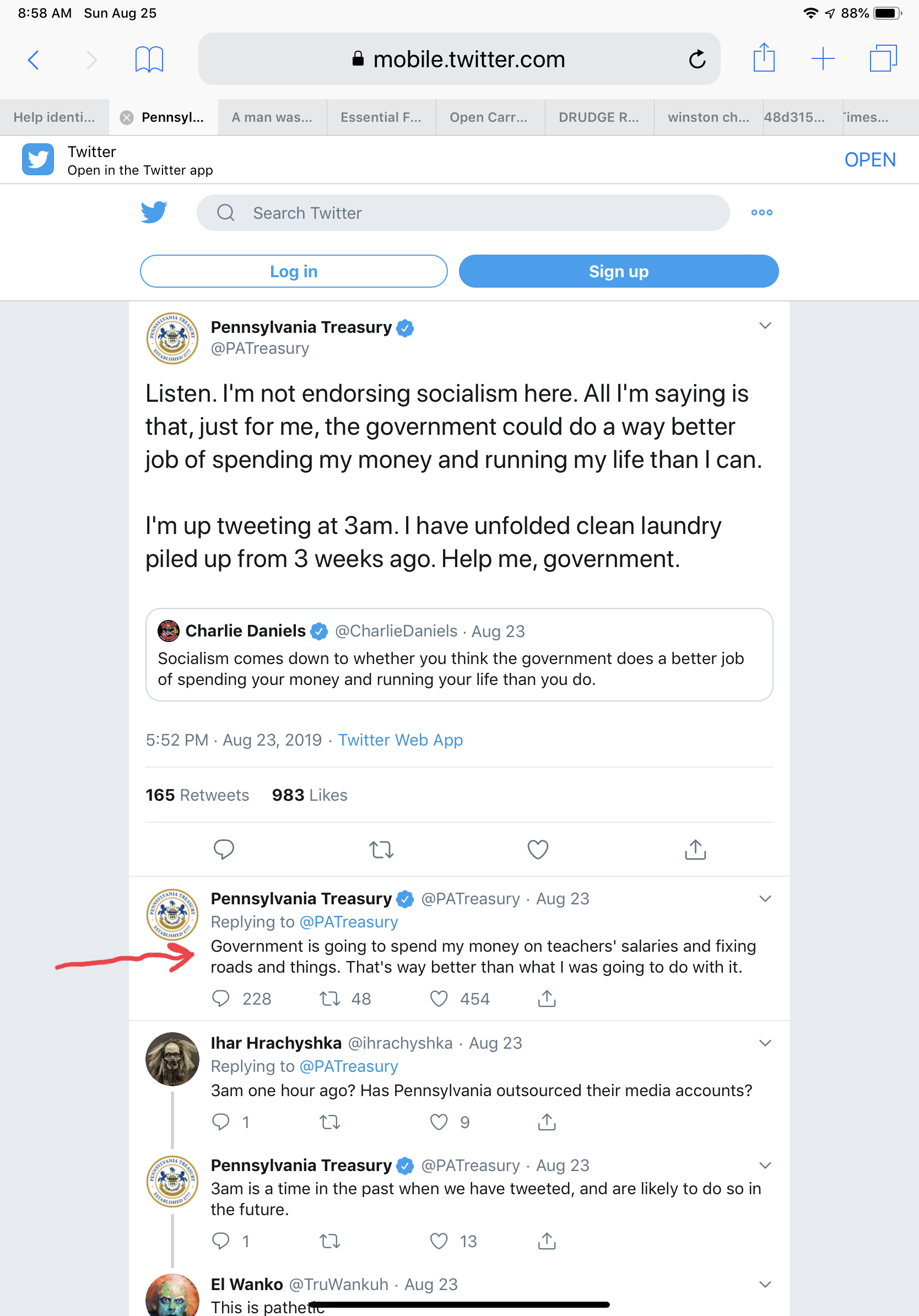The image size is (919, 1316).
Task: Open a new Safari tab with plus
Action: pos(823,59)
